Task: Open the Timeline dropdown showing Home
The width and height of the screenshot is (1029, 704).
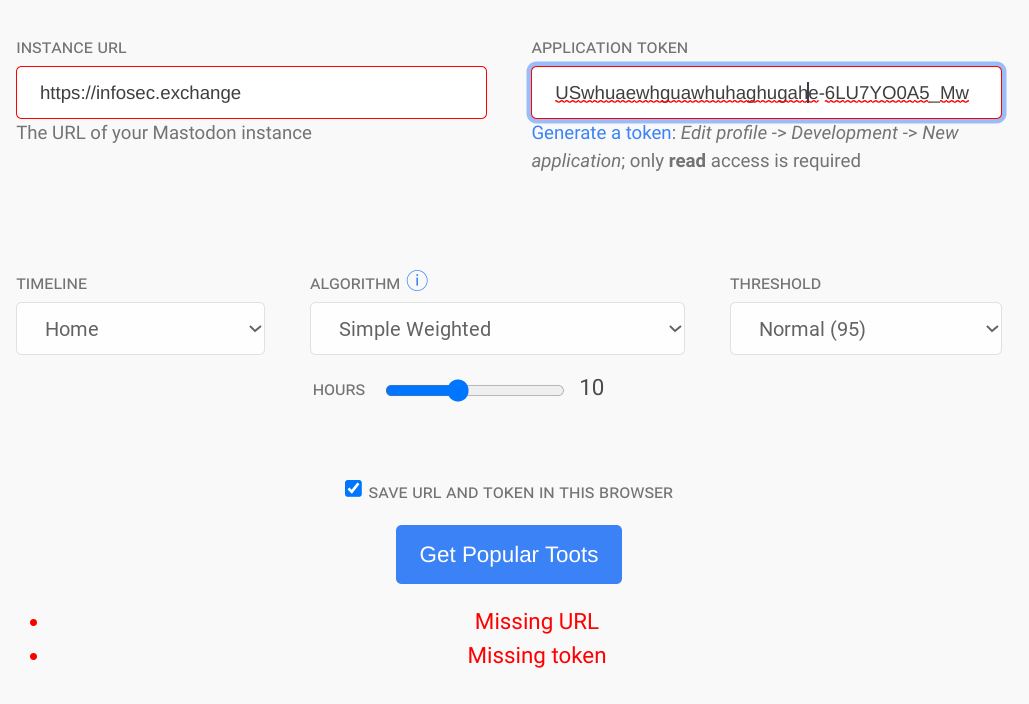Action: coord(140,329)
